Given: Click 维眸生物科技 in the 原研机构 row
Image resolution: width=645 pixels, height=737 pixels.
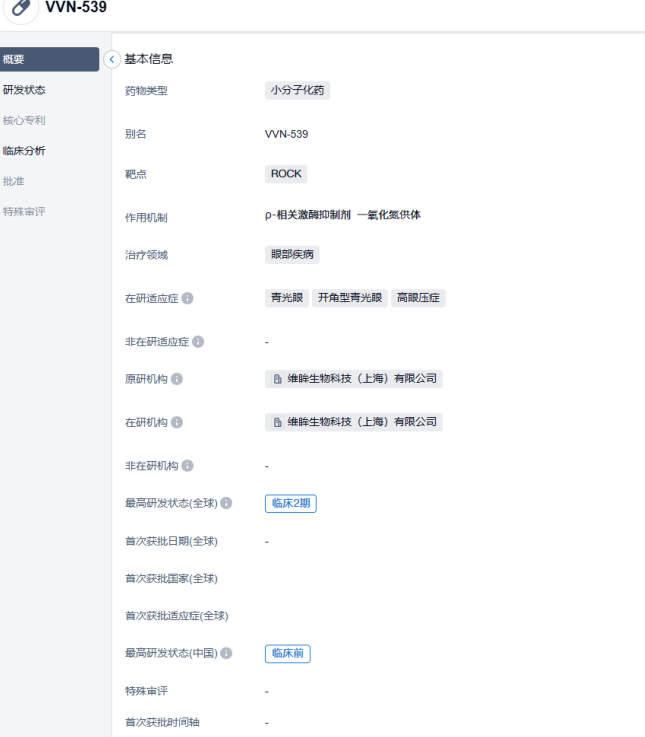Looking at the screenshot, I should (353, 379).
